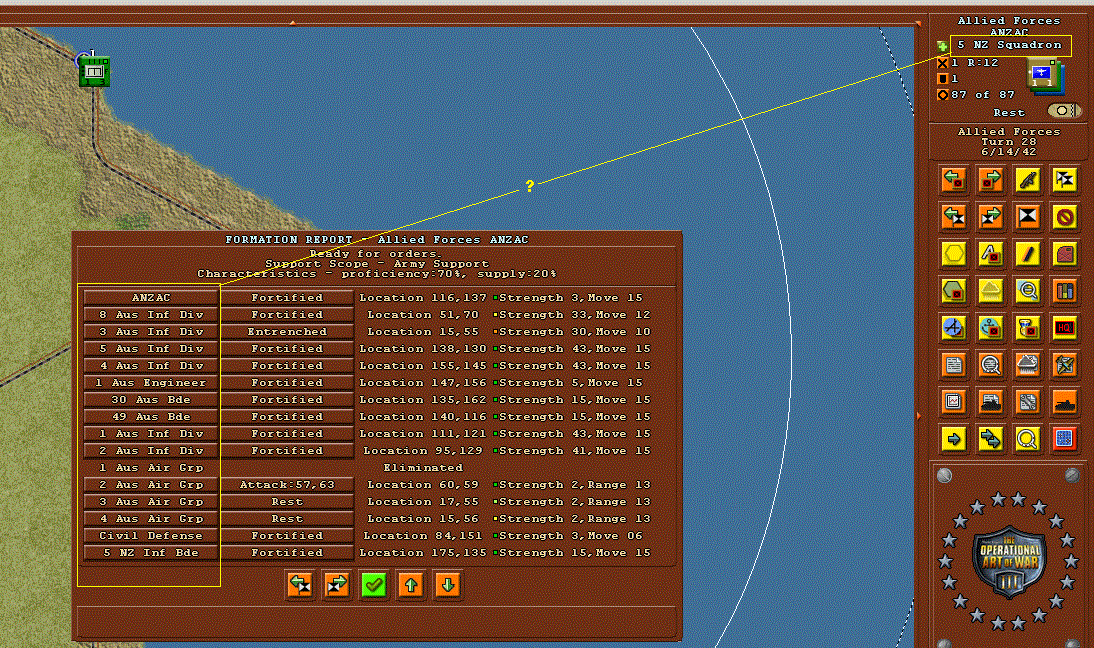The height and width of the screenshot is (648, 1094).
Task: Open the weather cloud icon
Action: click(991, 290)
